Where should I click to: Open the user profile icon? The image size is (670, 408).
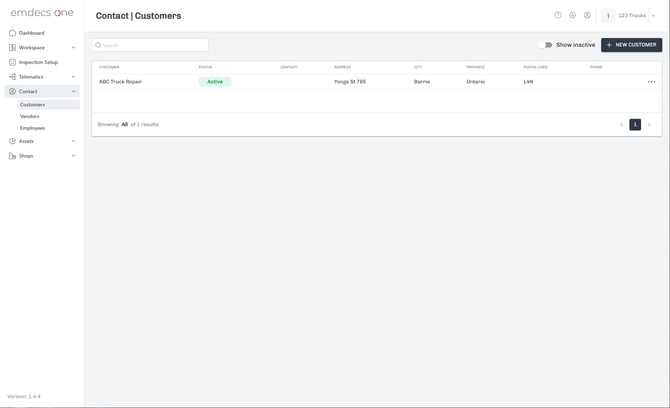588,15
